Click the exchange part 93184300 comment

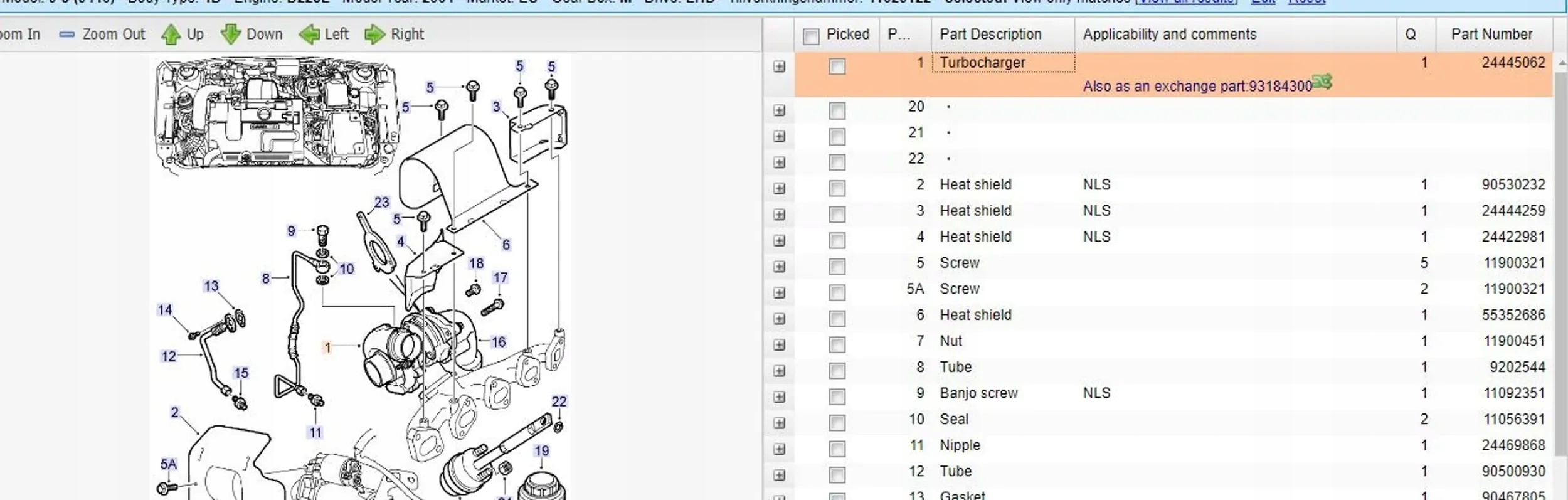click(1197, 87)
